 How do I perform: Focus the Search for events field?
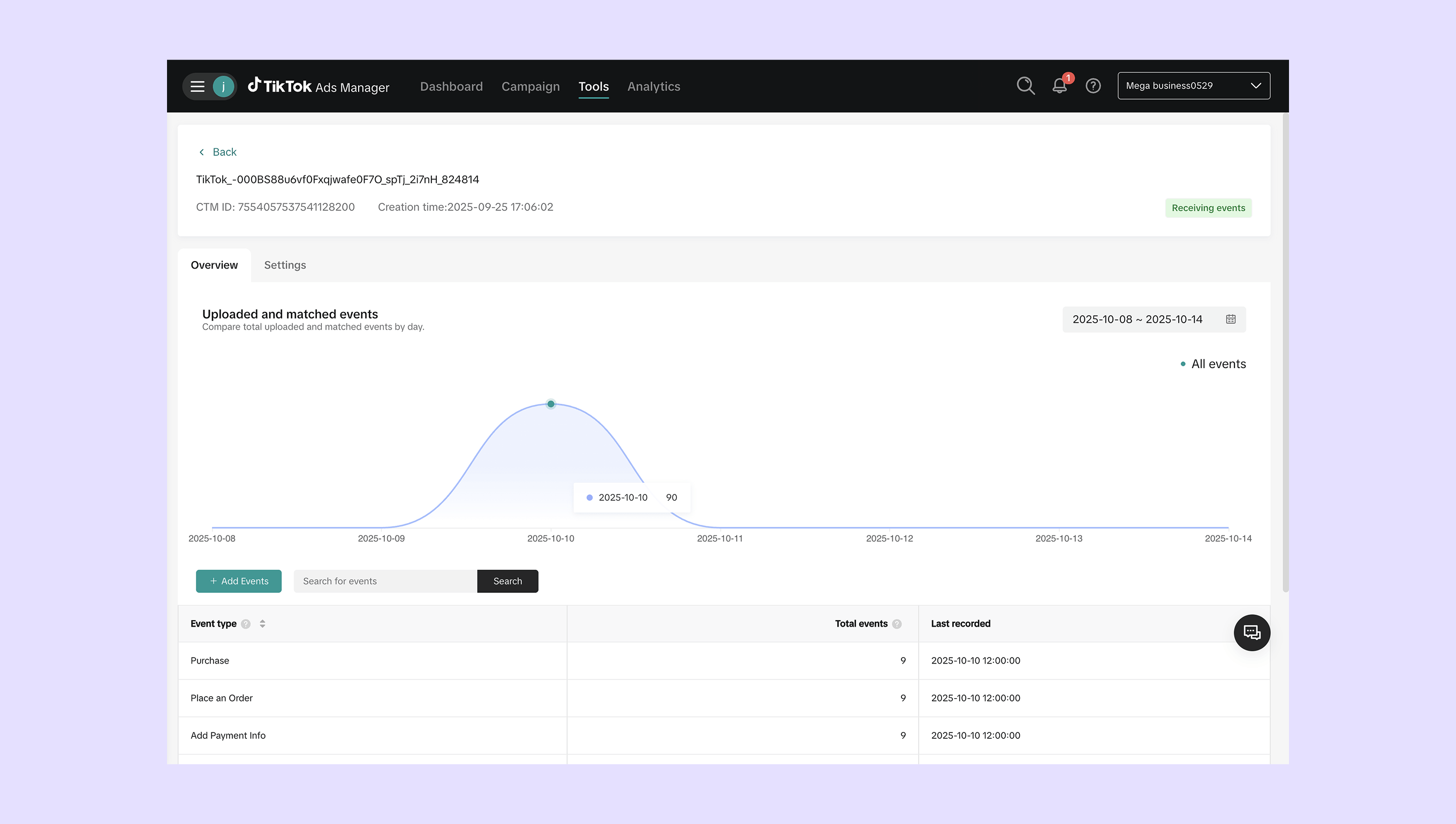pos(385,581)
